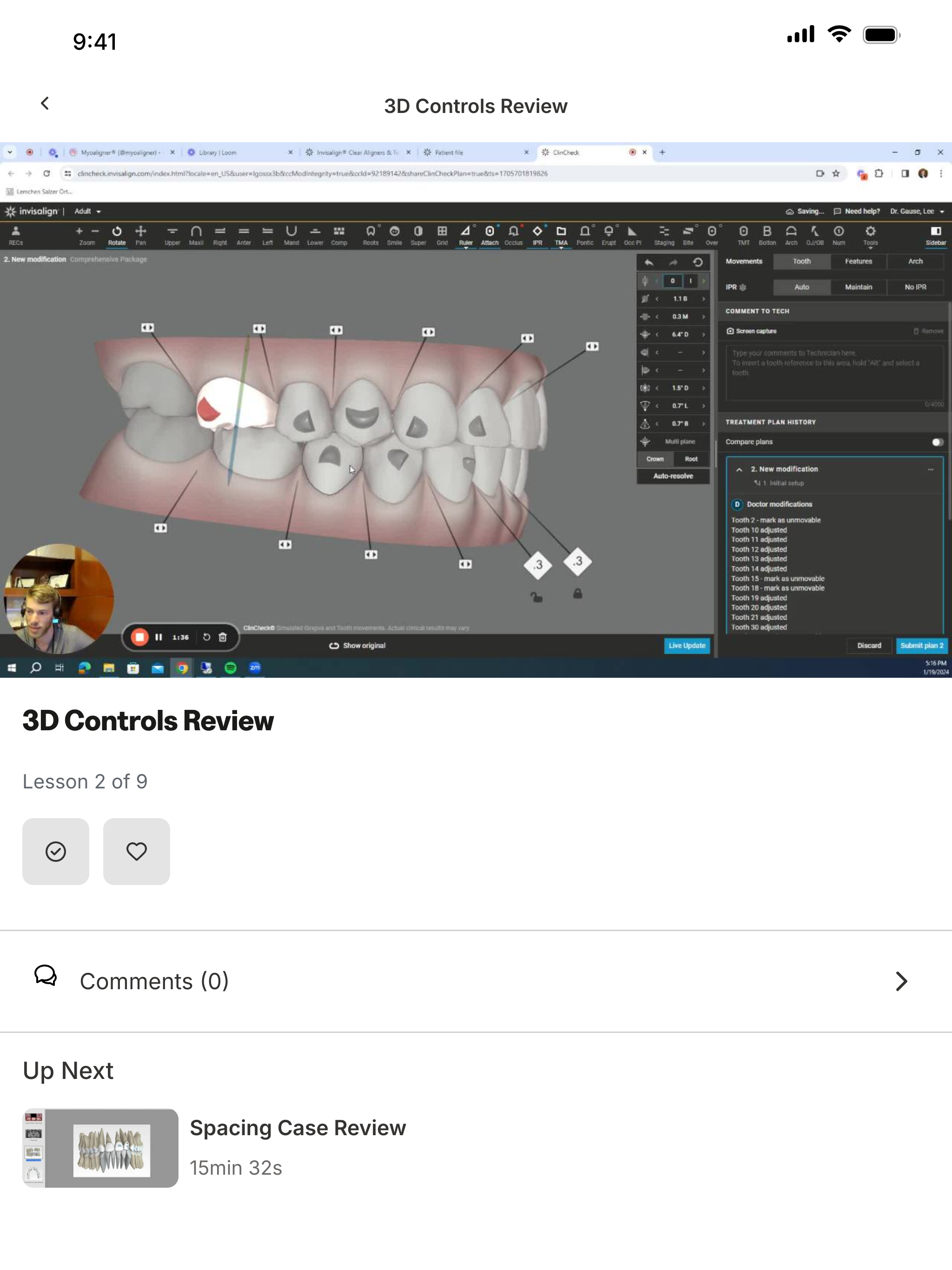This screenshot has height=1270, width=952.
Task: Toggle the Super superimposition icon
Action: coord(418,235)
